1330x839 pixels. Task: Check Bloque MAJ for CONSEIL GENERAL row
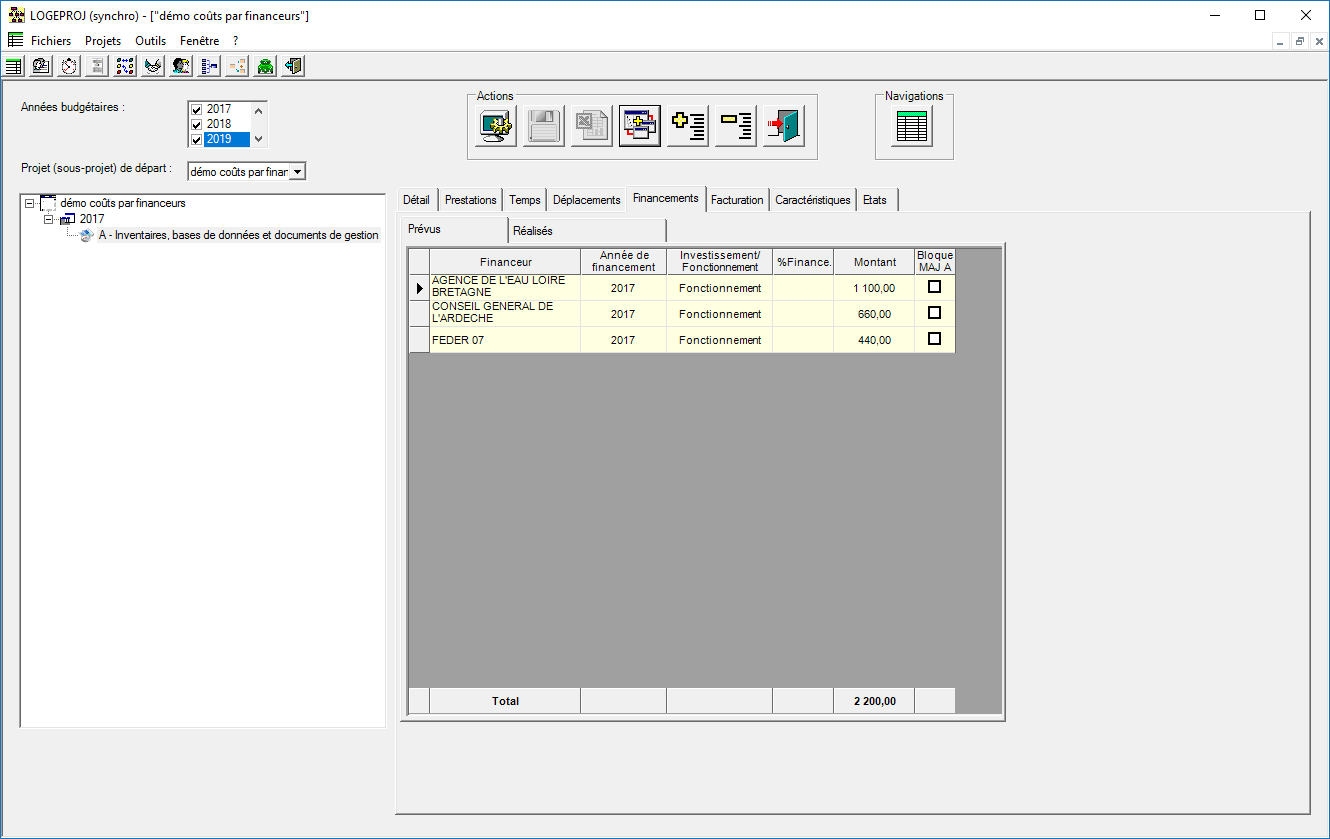935,313
